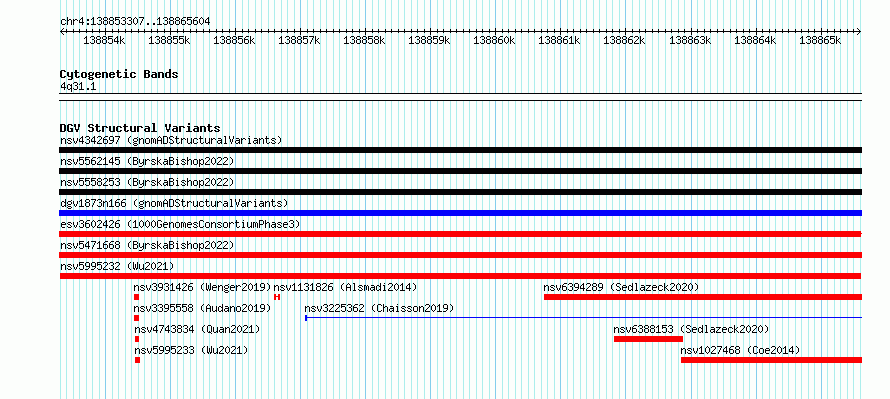
Task: Click ruler position 138859k
Action: coord(429,40)
